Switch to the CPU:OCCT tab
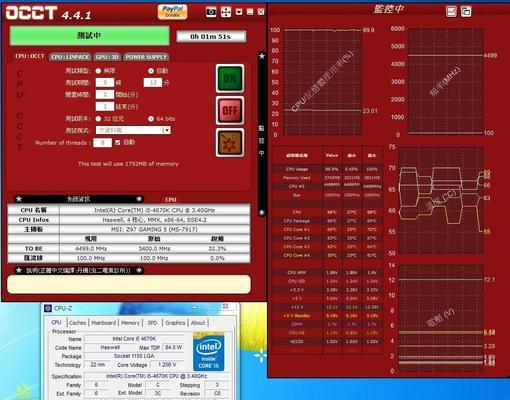Screen dimensions: 510x400 30,56
